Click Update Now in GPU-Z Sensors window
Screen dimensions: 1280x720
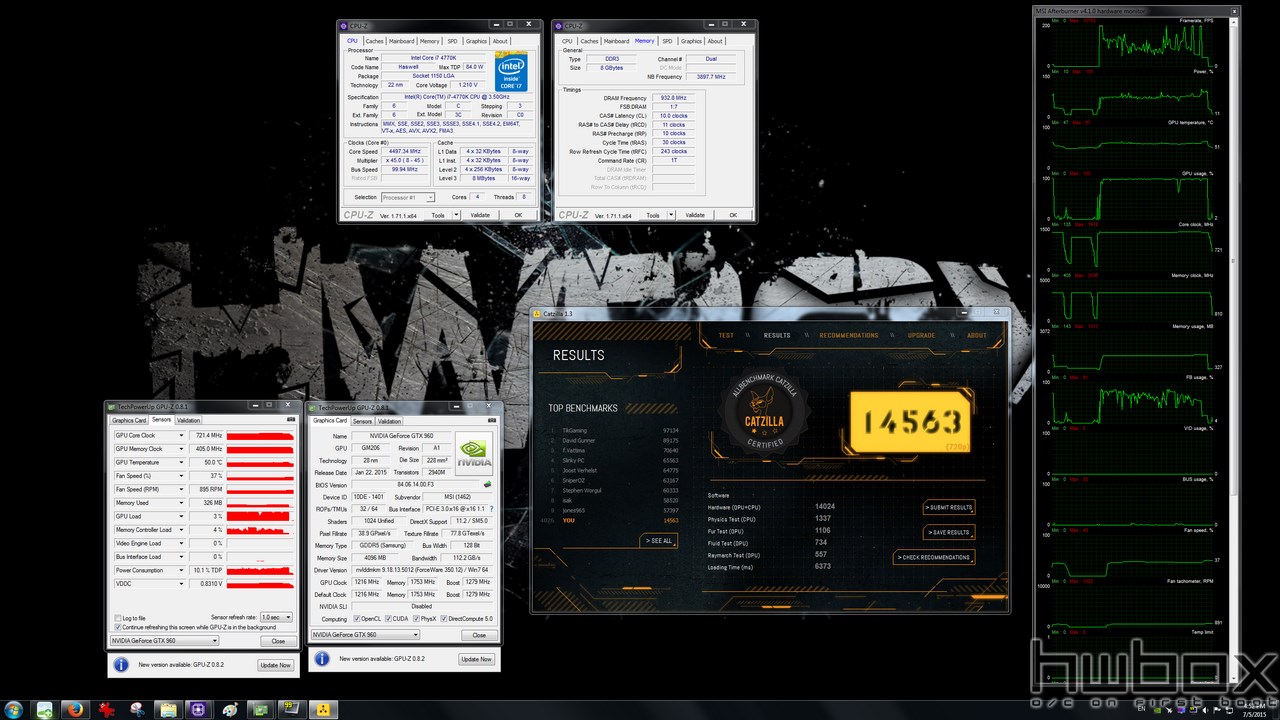[275, 665]
